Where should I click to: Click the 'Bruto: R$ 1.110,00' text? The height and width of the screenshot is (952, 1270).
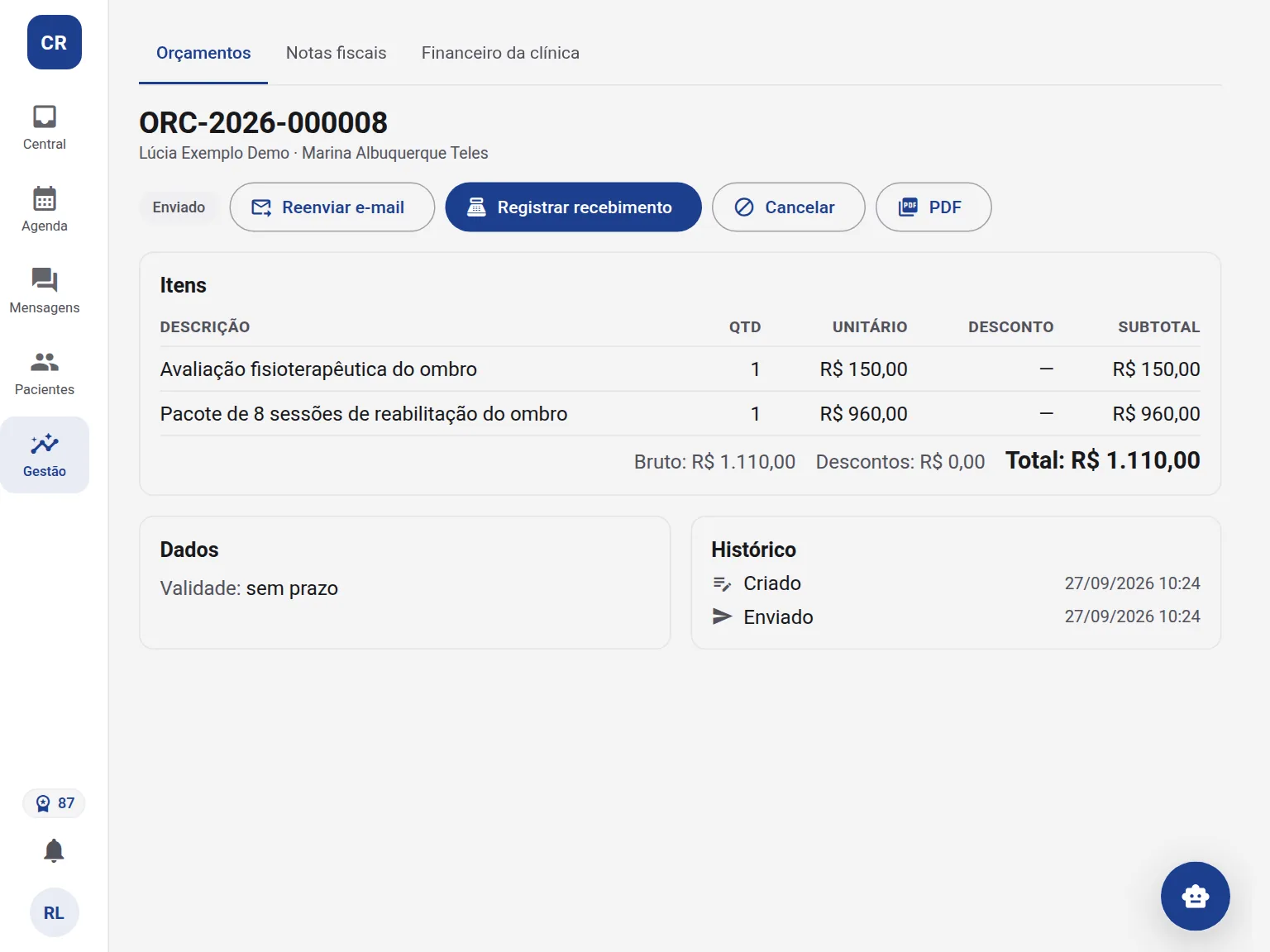(x=714, y=462)
